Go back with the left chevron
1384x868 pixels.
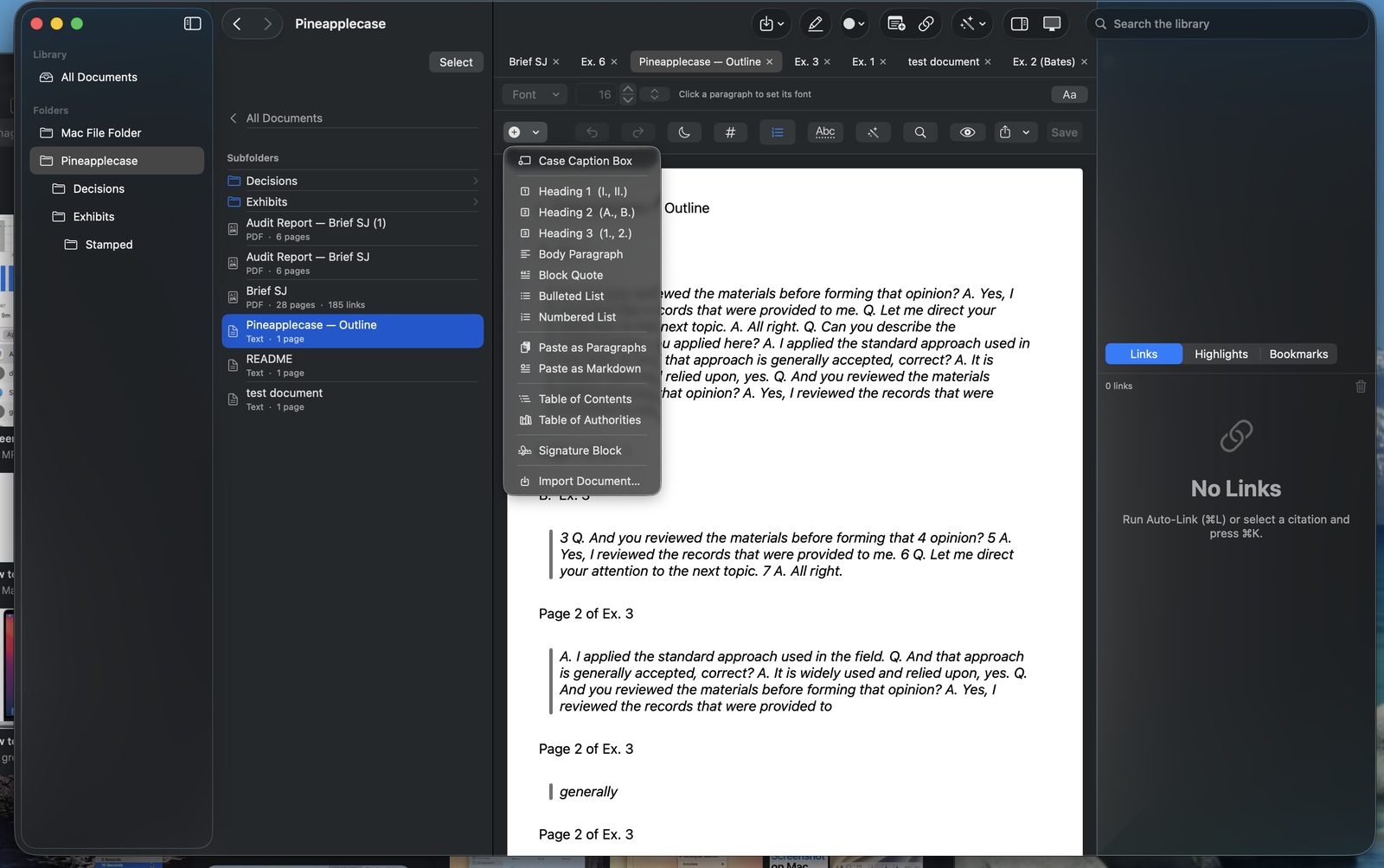point(237,23)
